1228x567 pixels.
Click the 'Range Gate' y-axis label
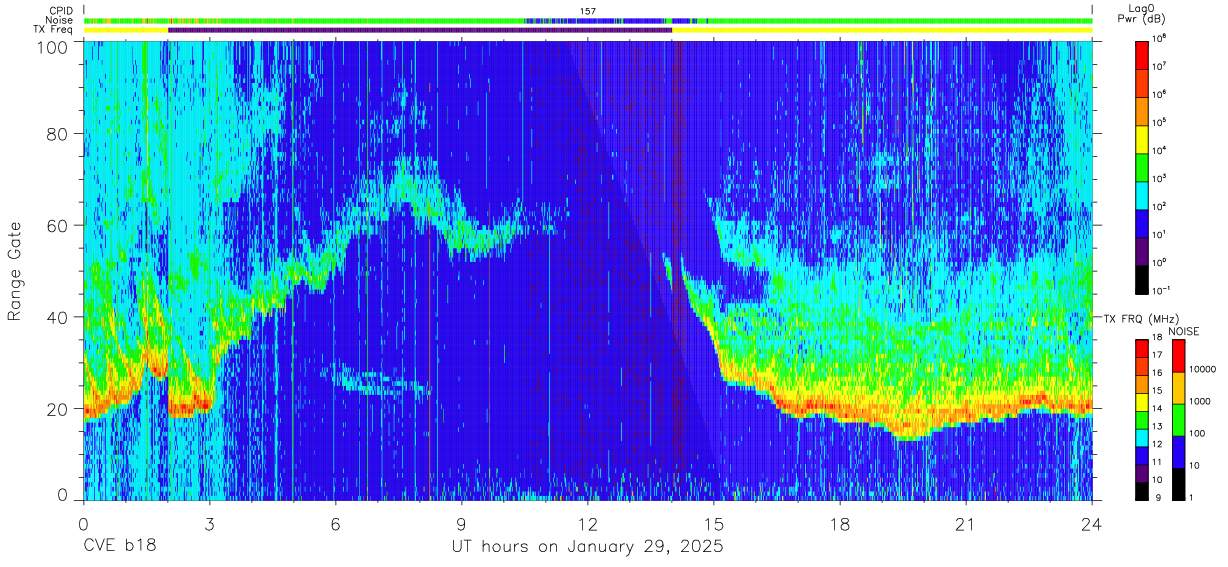16,271
